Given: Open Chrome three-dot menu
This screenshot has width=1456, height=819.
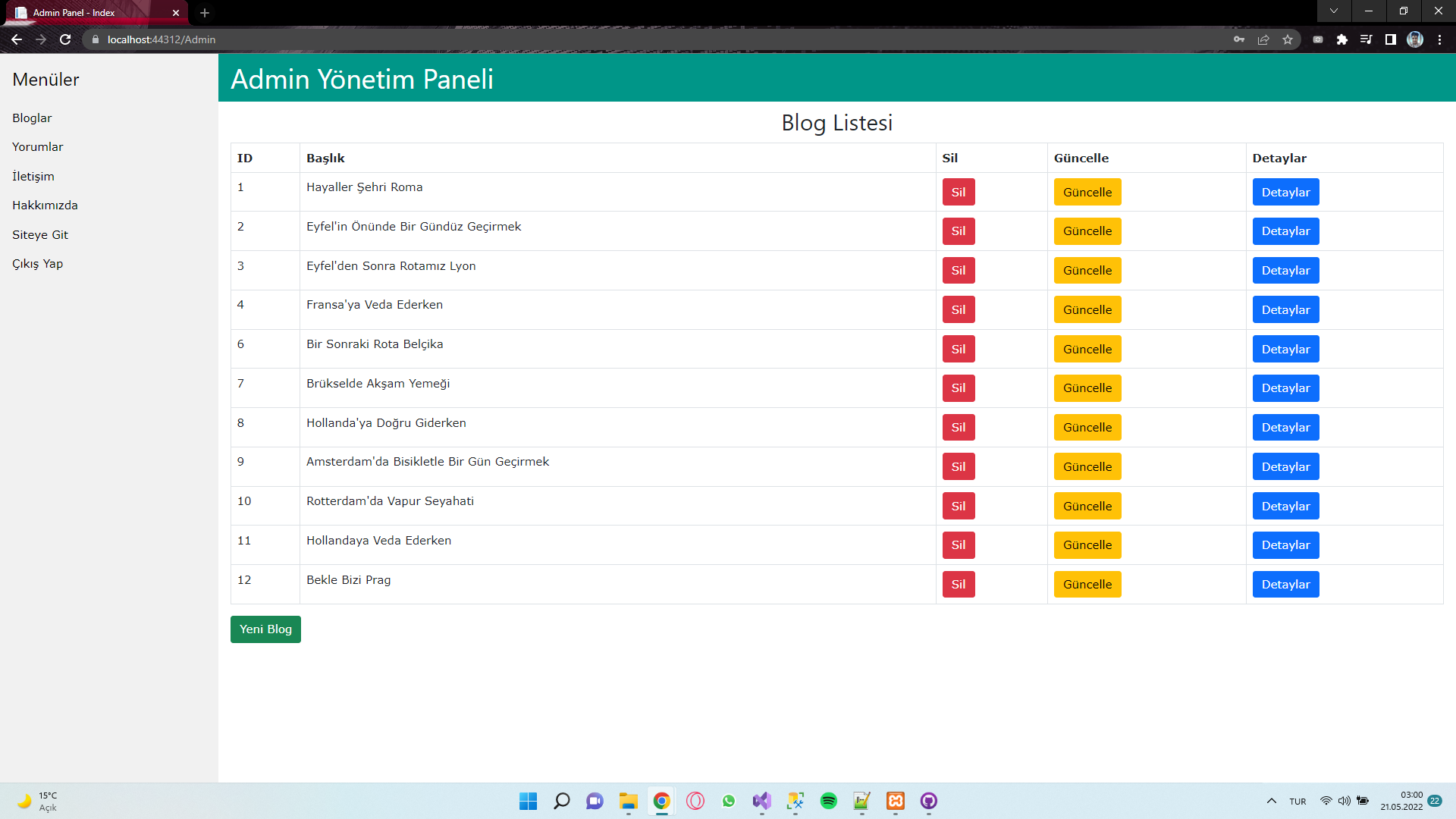Looking at the screenshot, I should point(1439,39).
